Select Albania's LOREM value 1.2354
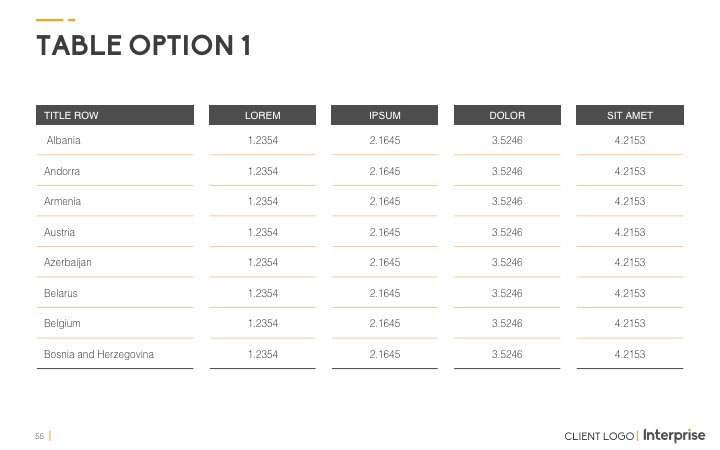This screenshot has width=720, height=450. point(262,141)
